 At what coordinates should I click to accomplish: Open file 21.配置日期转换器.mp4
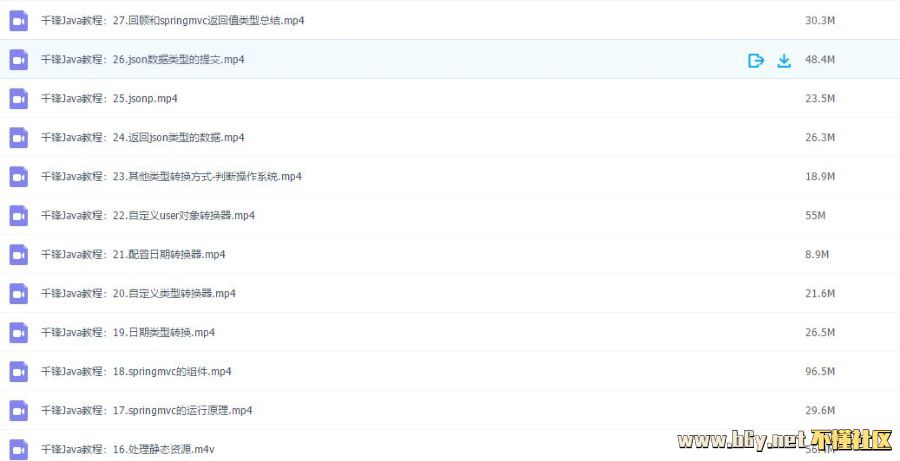pos(133,254)
